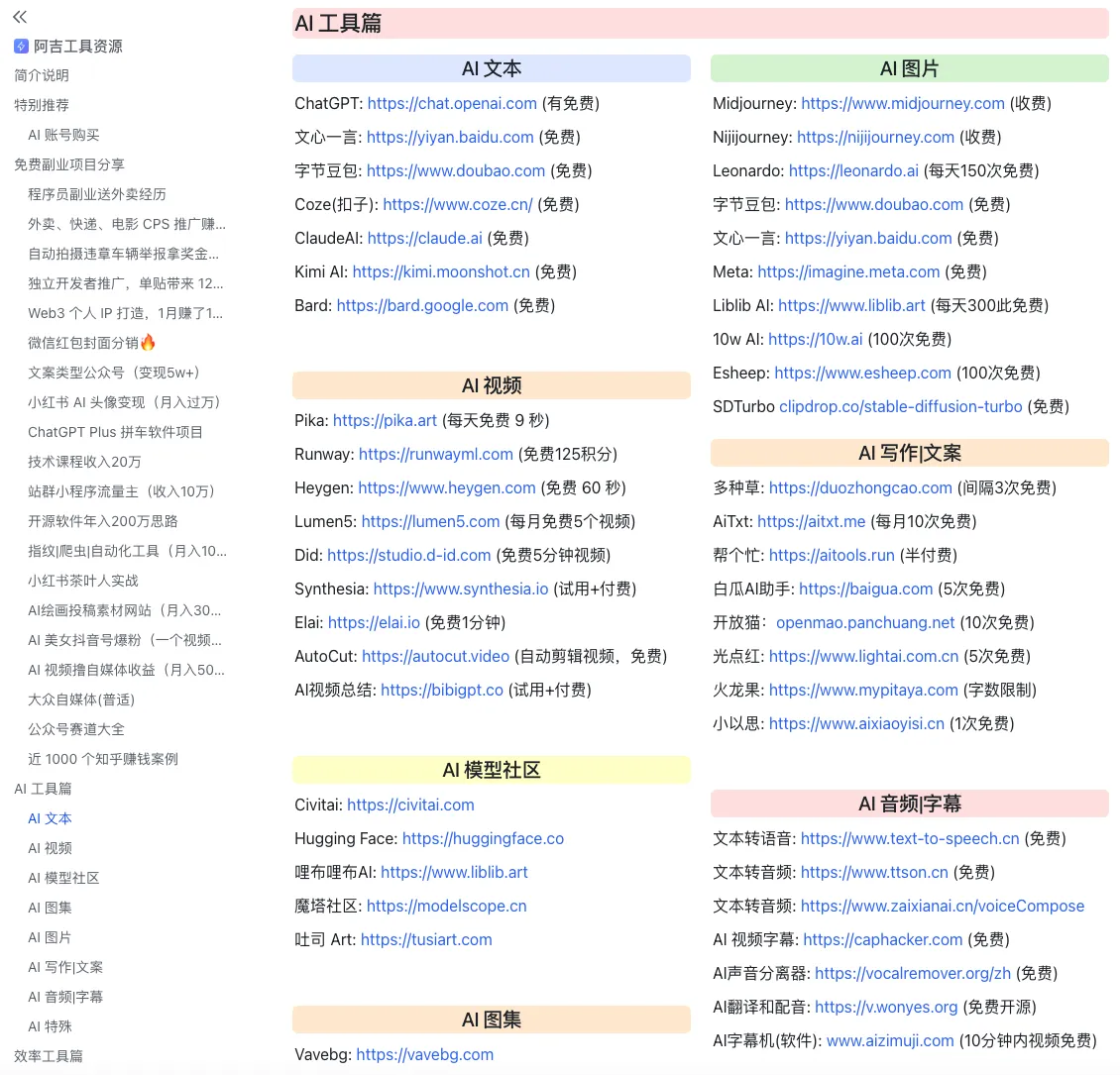Screen dimensions: 1120x1075
Task: Open the 魔塔社区 modelscope link
Action: click(446, 907)
